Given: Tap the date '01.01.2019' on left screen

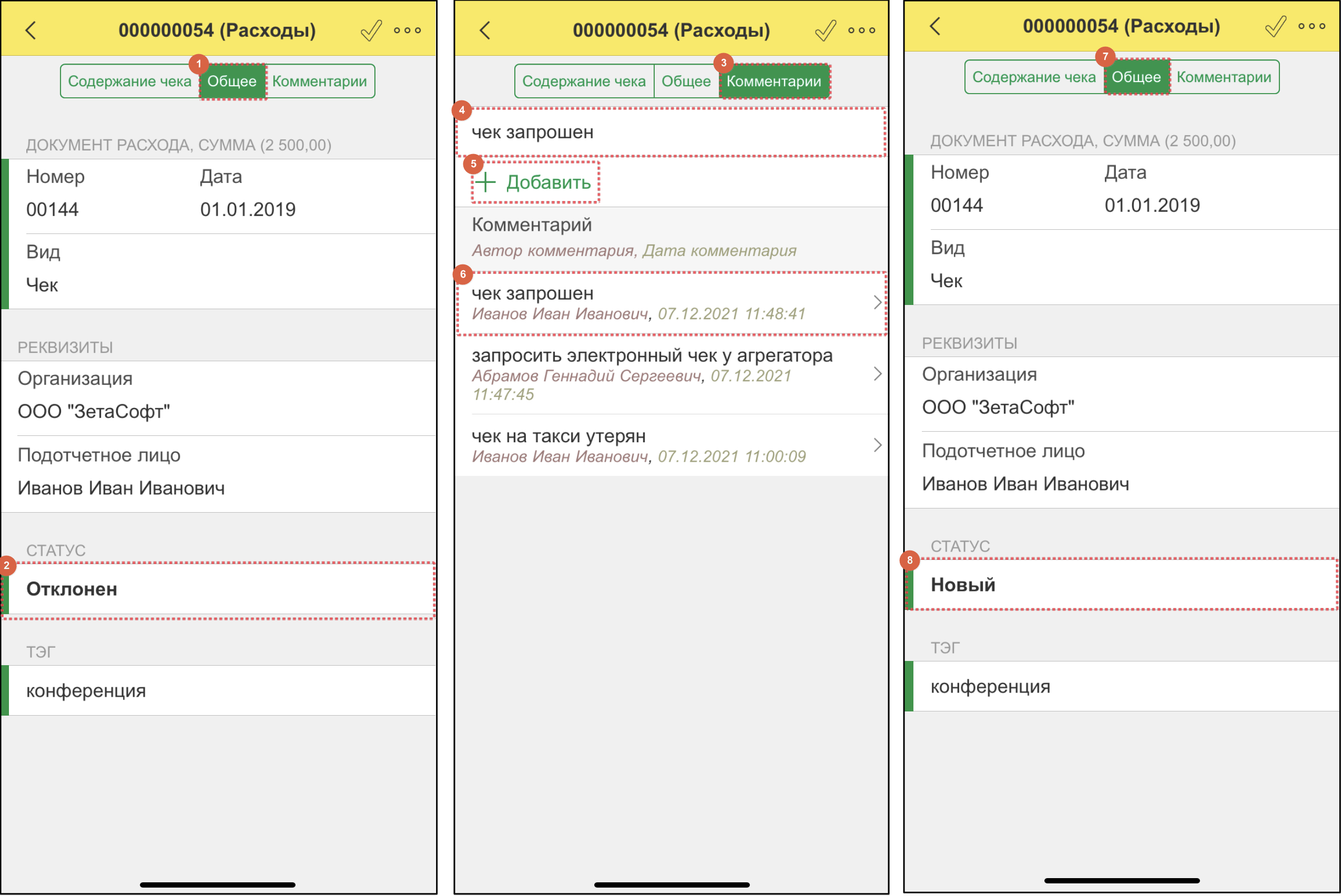Looking at the screenshot, I should point(248,210).
